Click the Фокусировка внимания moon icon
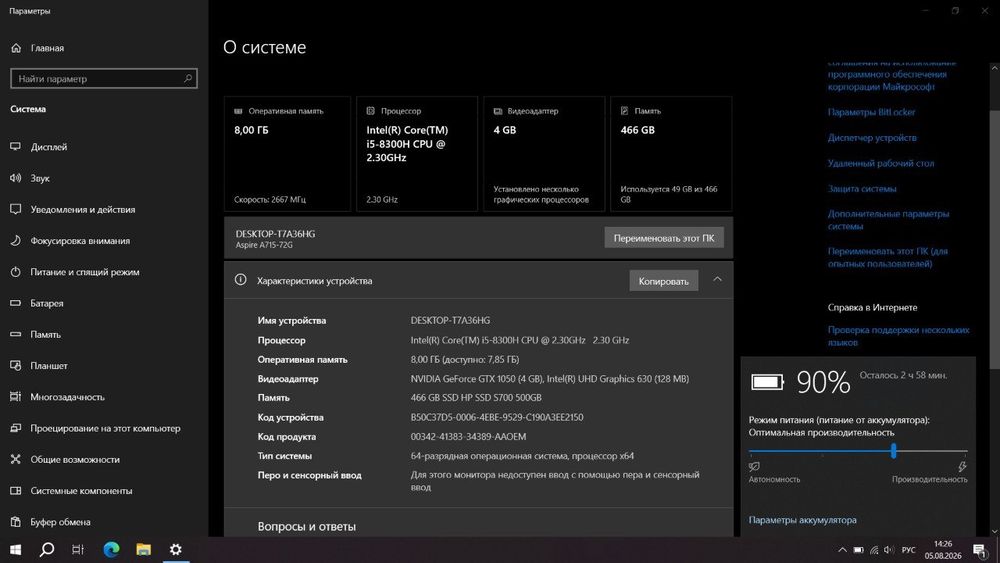Image resolution: width=1000 pixels, height=563 pixels. point(16,240)
